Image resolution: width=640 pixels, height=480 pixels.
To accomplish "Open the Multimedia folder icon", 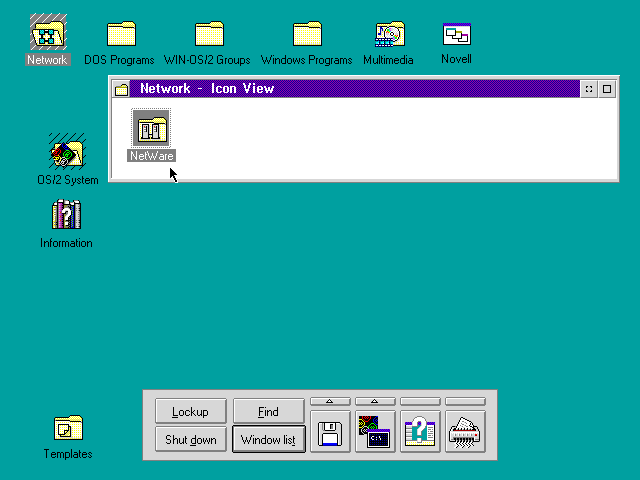I will [390, 33].
